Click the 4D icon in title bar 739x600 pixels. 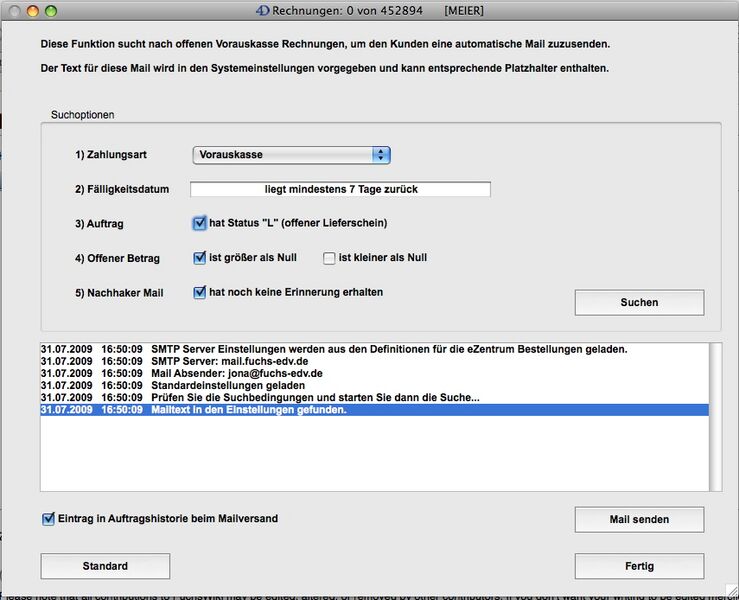[x=263, y=10]
